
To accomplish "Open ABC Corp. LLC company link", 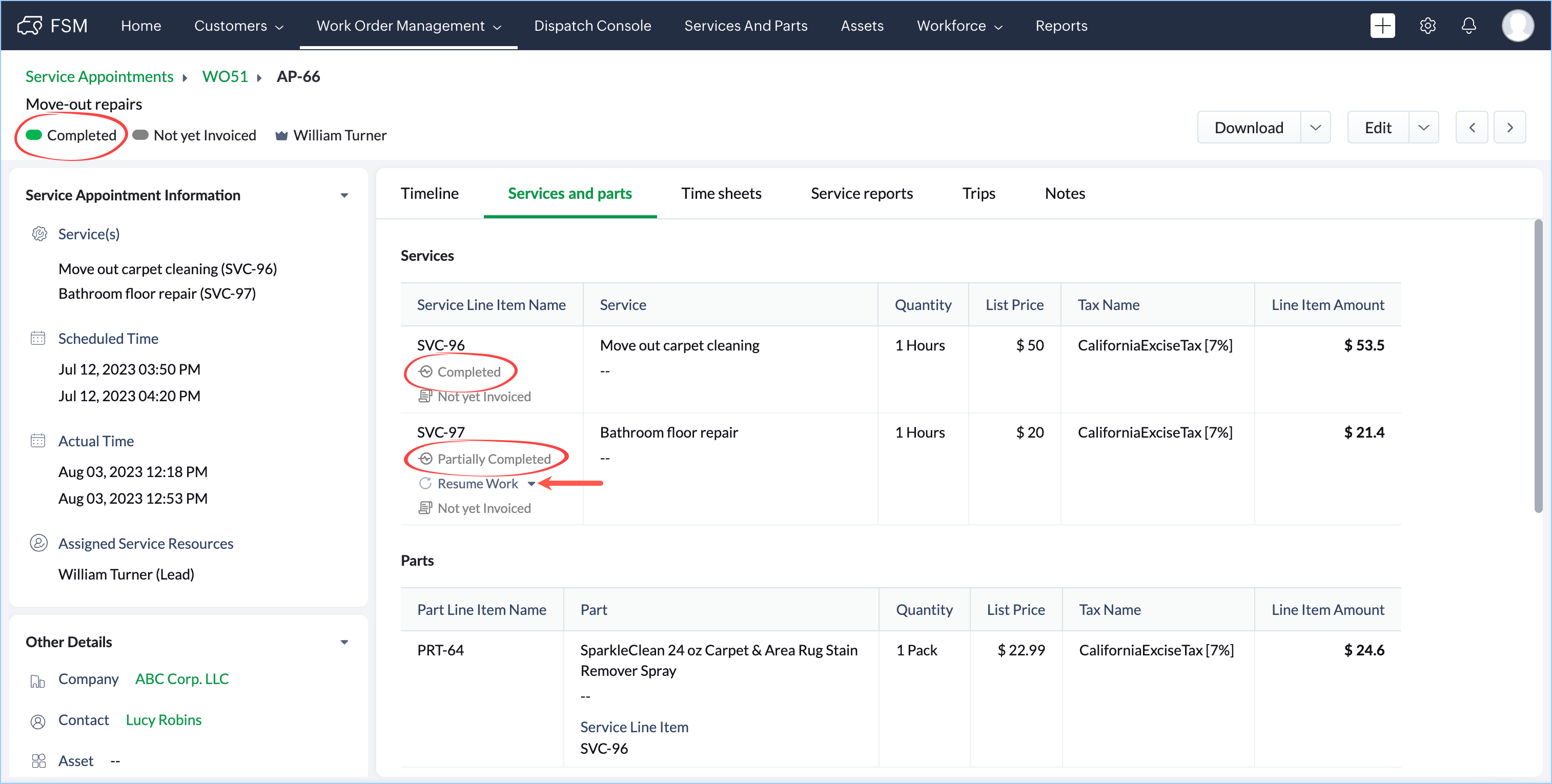I will [x=182, y=678].
